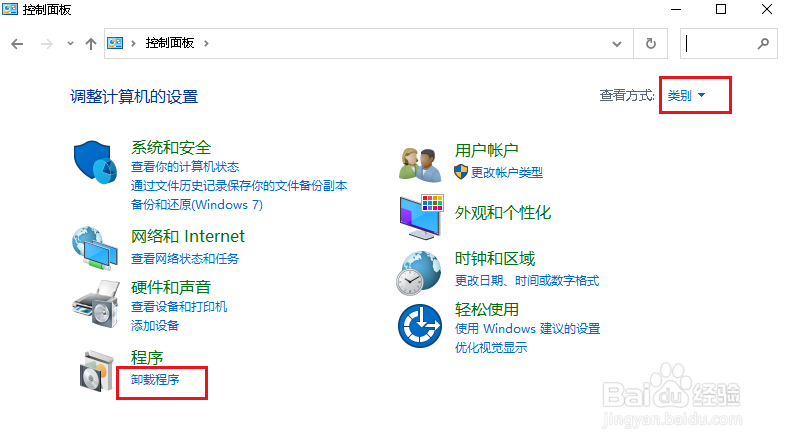Click the Control Panel search box
Screen dimensions: 785x447
(x=720, y=44)
